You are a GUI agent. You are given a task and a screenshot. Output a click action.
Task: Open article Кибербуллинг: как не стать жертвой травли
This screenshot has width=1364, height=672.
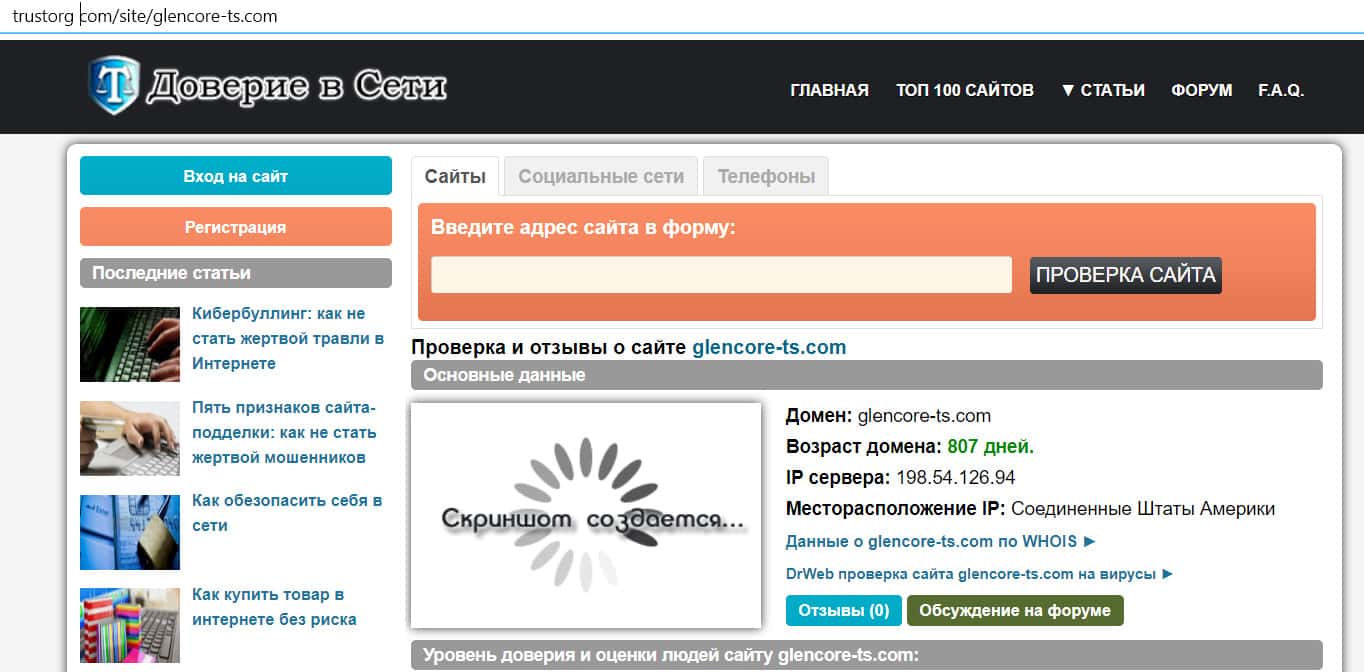point(288,338)
